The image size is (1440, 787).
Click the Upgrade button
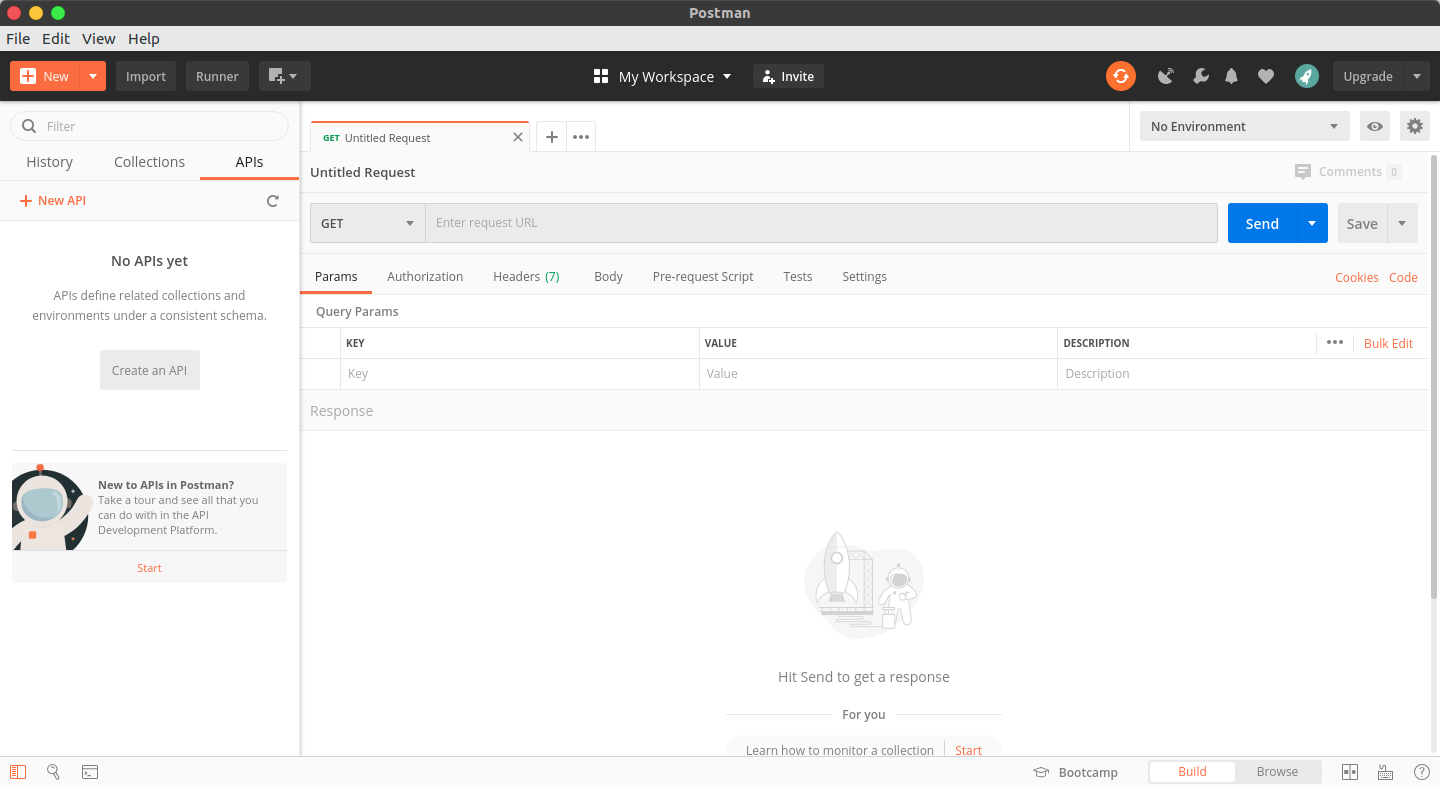coord(1367,76)
